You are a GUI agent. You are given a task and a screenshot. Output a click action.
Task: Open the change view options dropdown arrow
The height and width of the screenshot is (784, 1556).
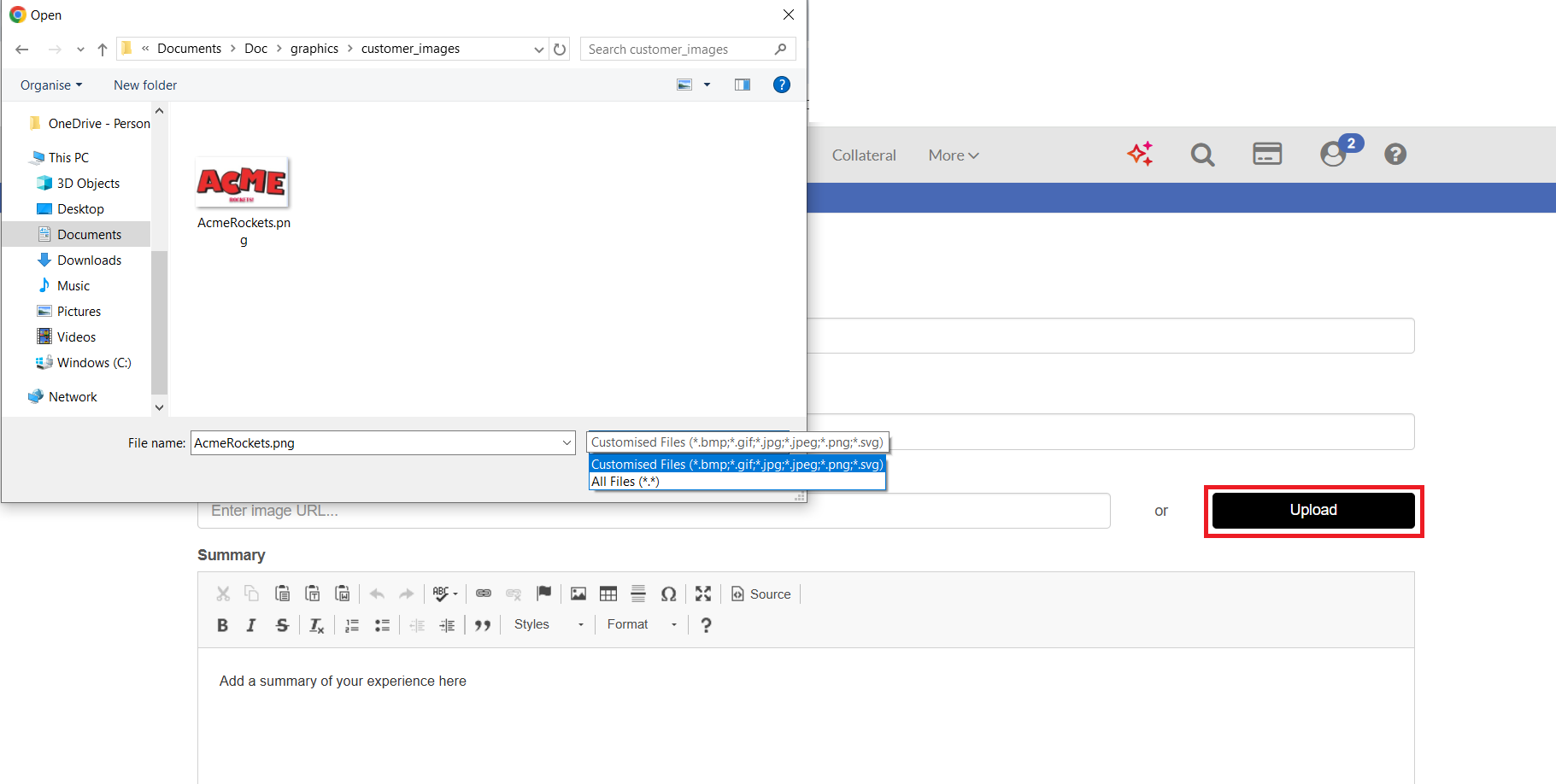coord(707,85)
